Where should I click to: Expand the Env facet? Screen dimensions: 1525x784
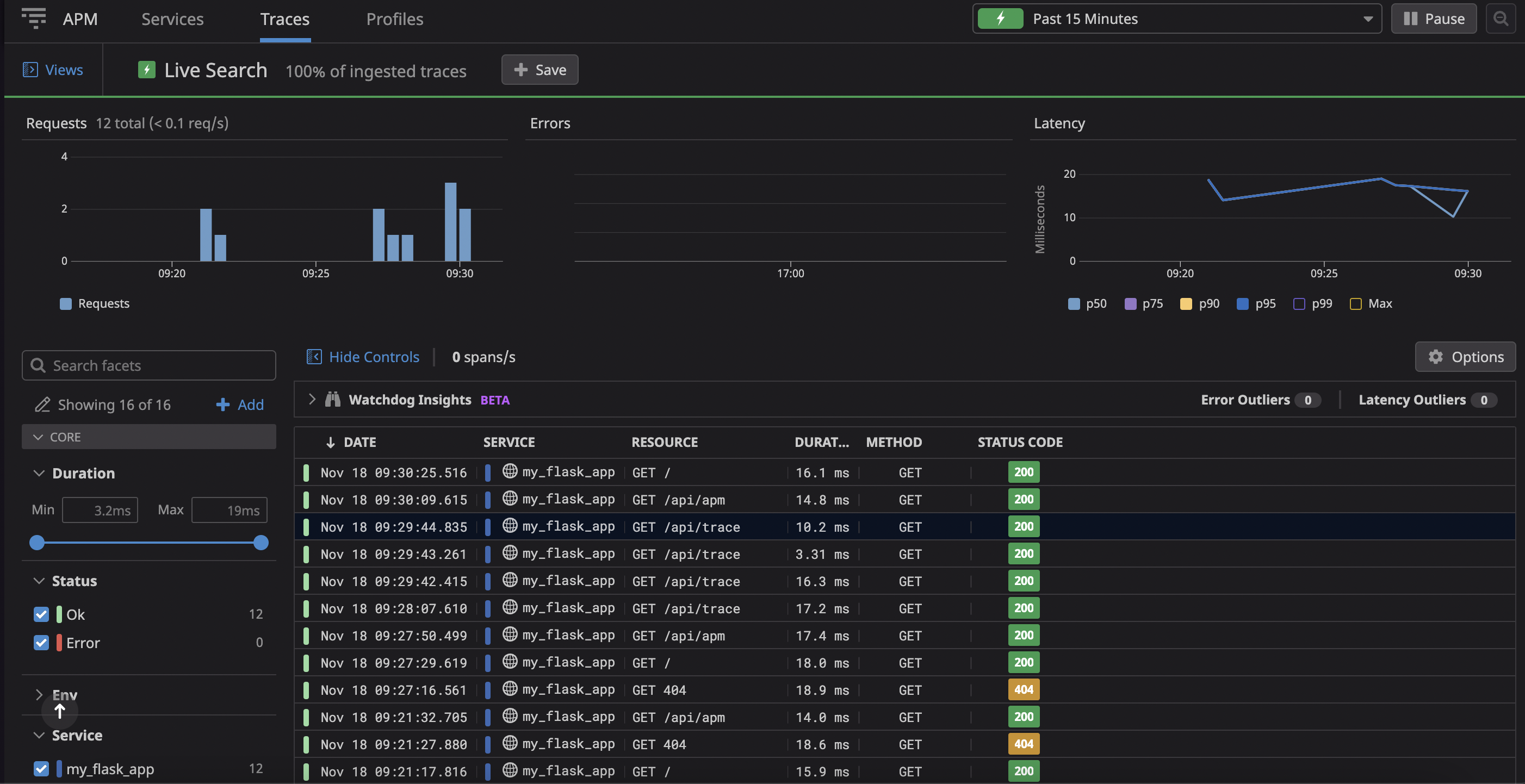(x=39, y=695)
